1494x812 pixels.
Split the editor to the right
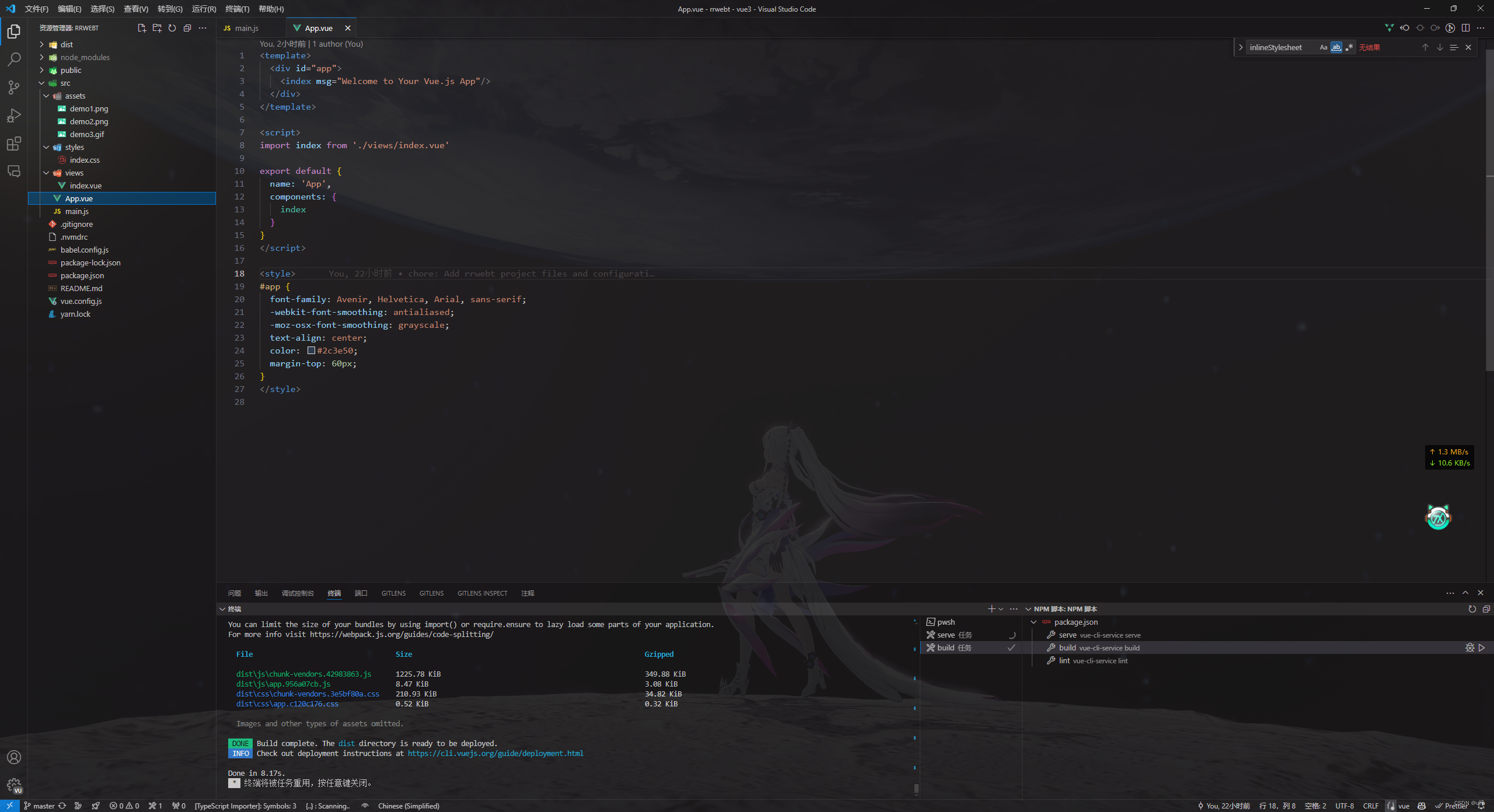pos(1465,28)
